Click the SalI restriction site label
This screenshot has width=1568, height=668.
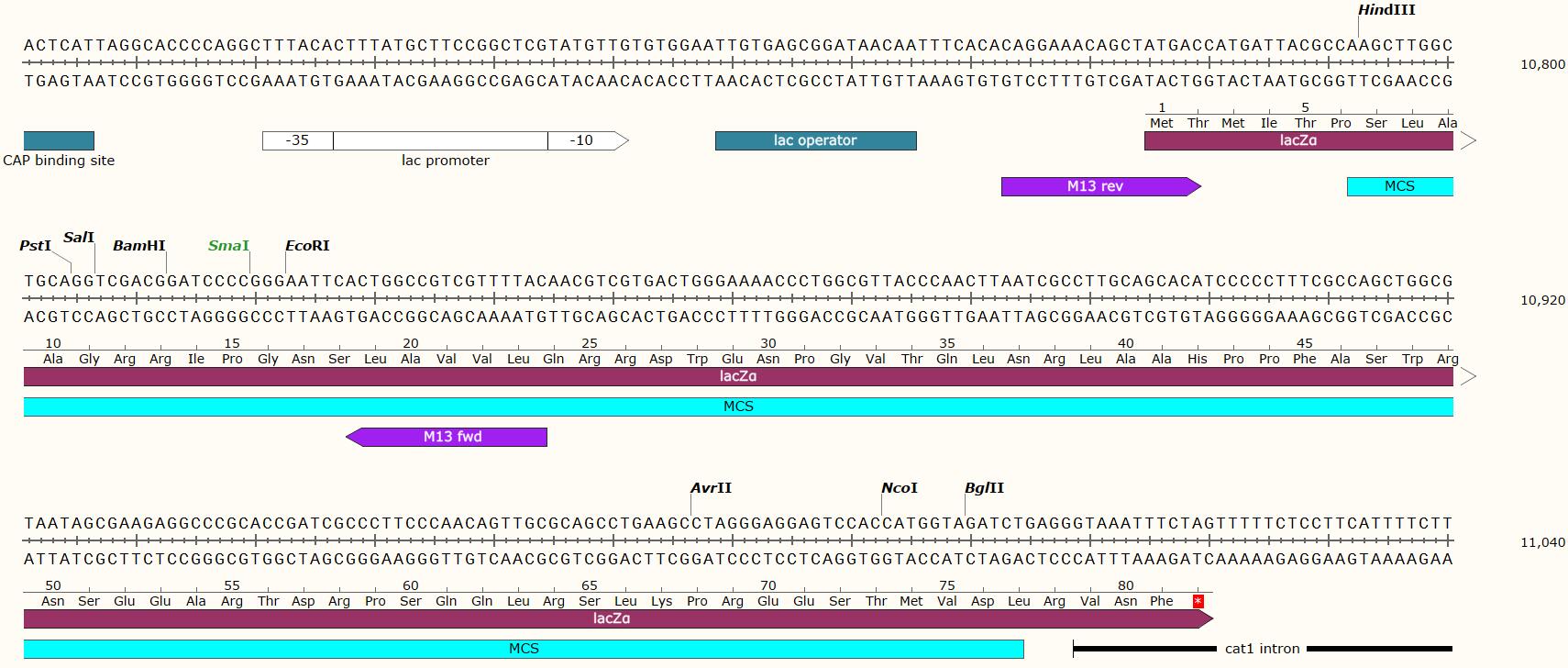tap(78, 238)
